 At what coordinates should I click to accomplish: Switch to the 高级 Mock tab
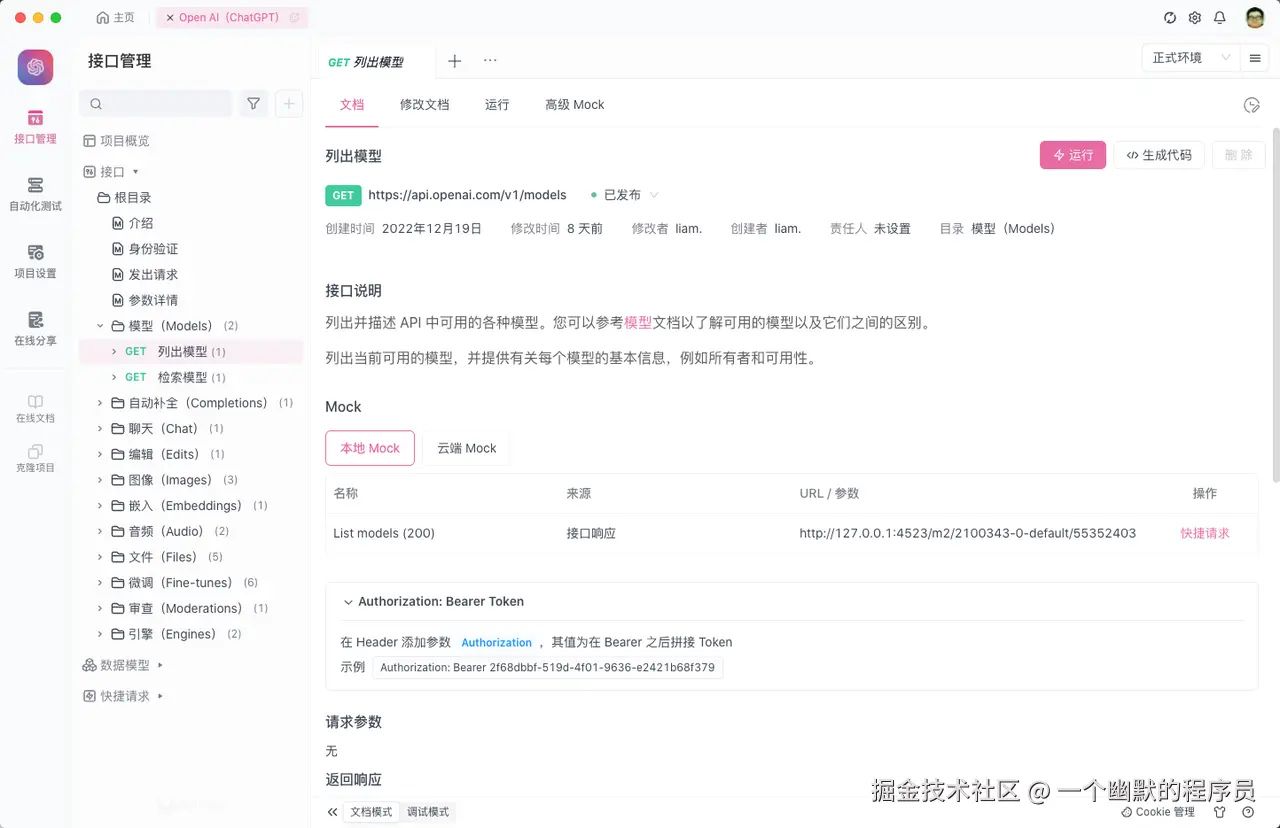click(x=574, y=105)
